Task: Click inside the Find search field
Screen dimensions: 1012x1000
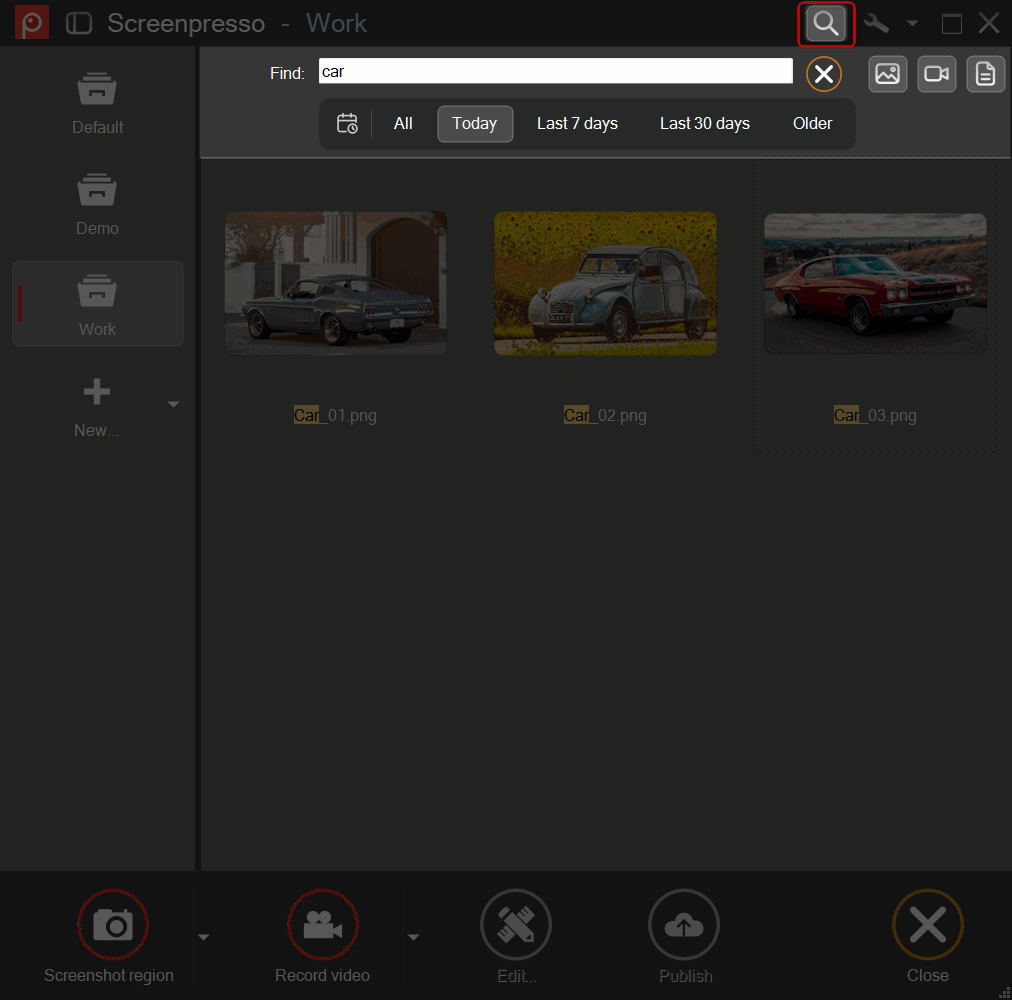Action: tap(556, 71)
